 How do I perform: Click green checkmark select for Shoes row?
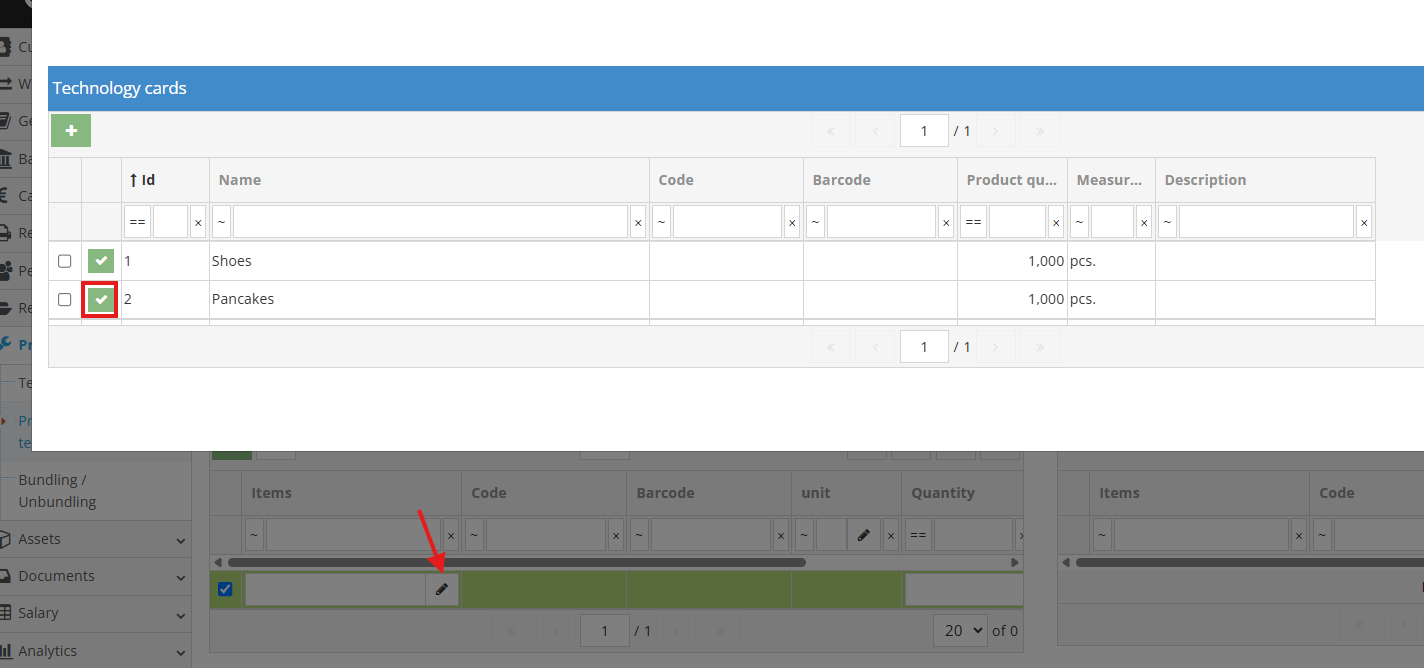click(x=101, y=261)
